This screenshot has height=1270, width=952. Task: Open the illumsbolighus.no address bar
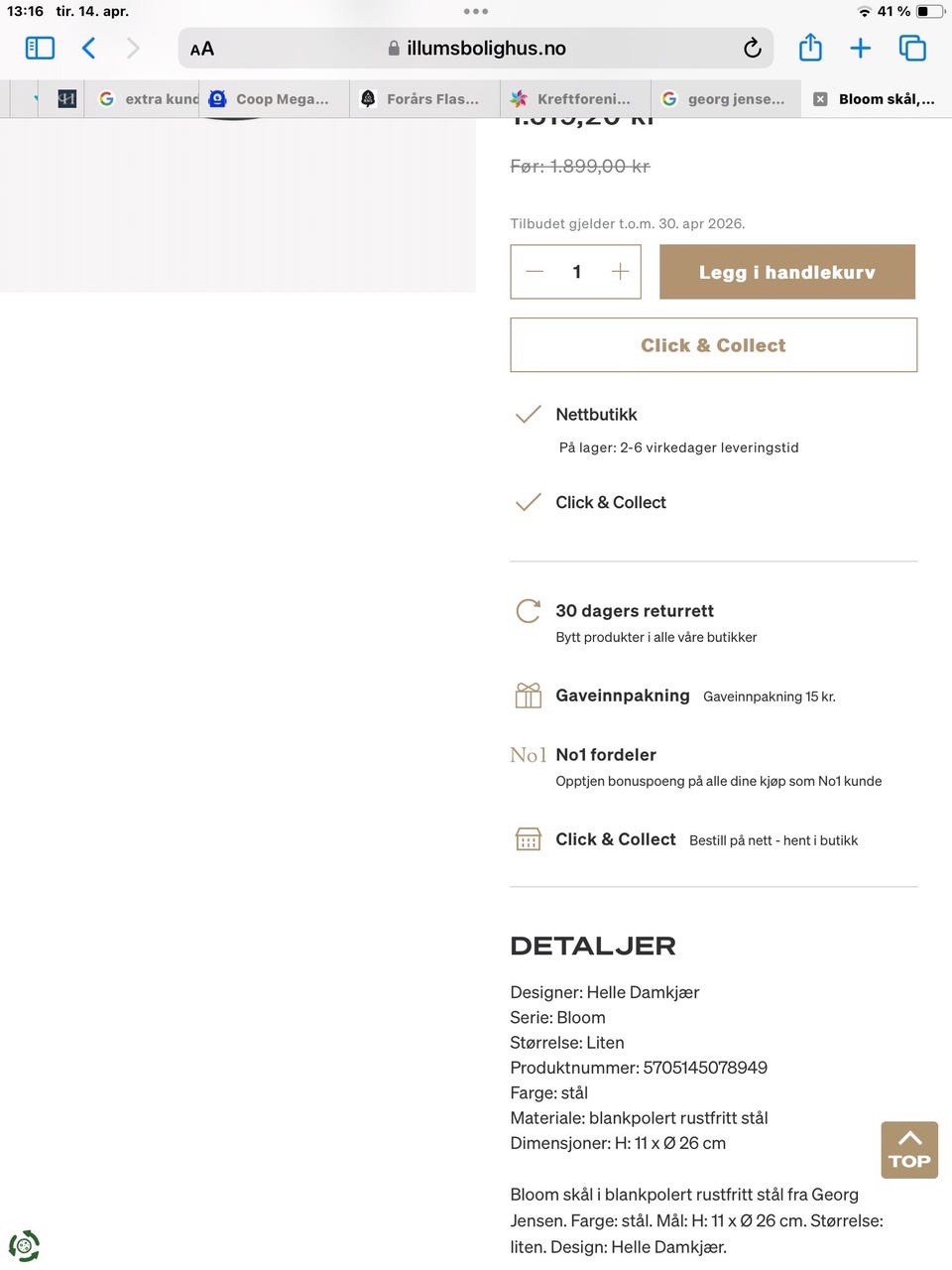pyautogui.click(x=476, y=48)
